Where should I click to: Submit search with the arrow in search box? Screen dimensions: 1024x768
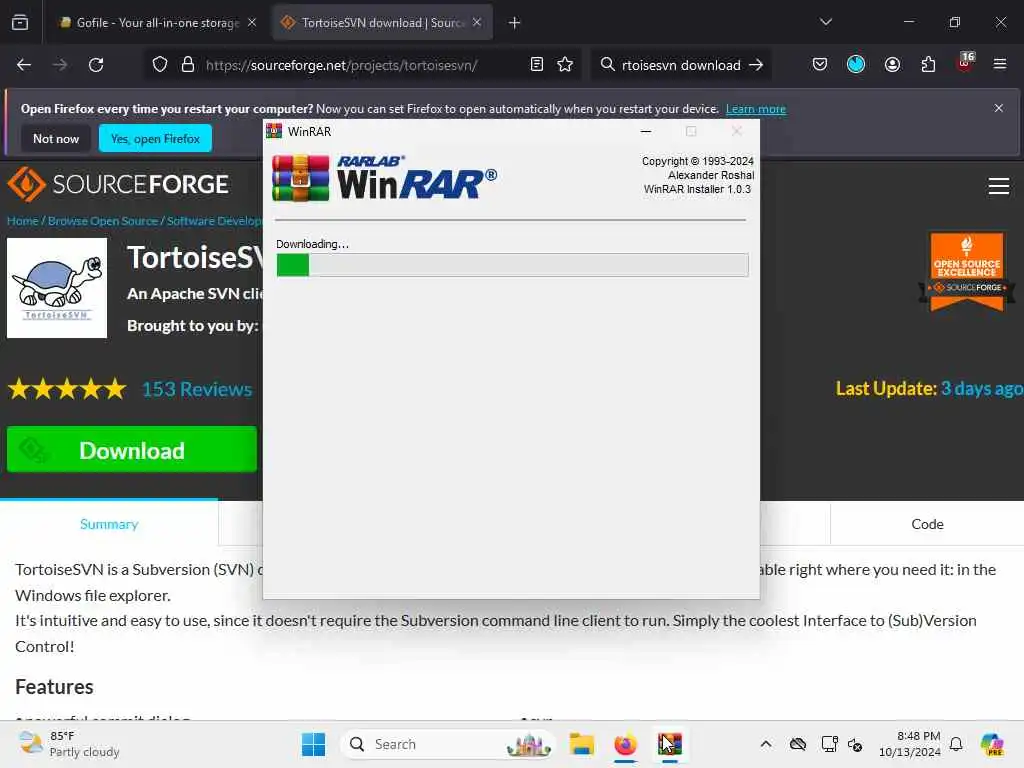[x=756, y=65]
